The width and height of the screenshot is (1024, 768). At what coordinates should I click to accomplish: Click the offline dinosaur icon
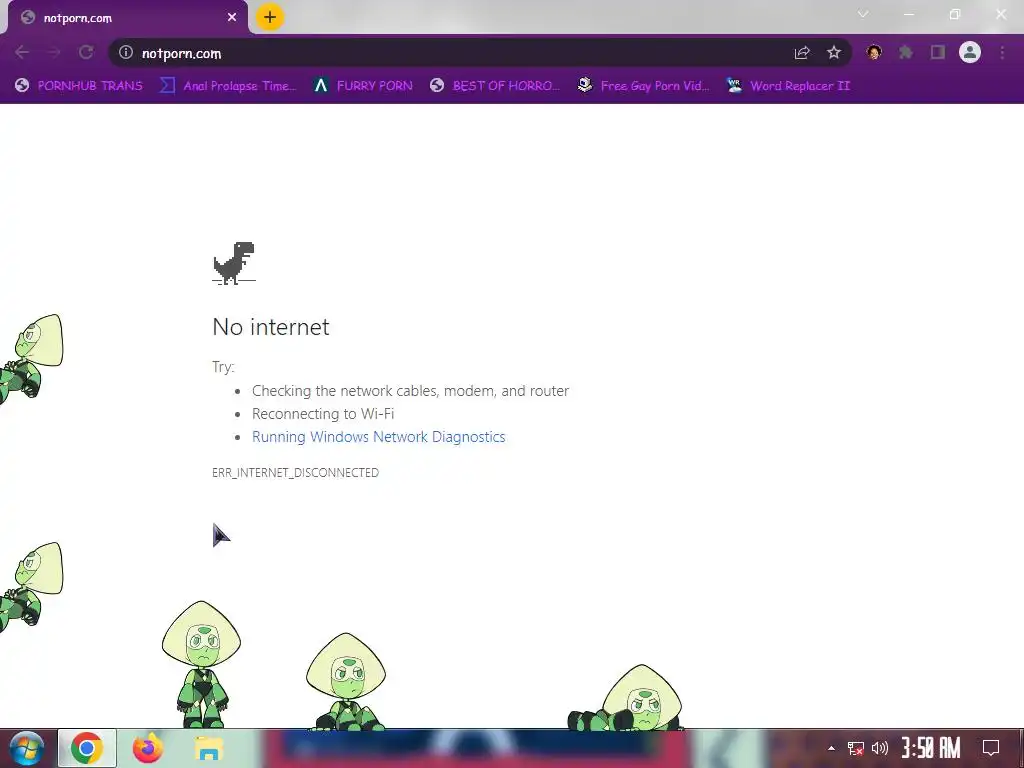[x=234, y=263]
